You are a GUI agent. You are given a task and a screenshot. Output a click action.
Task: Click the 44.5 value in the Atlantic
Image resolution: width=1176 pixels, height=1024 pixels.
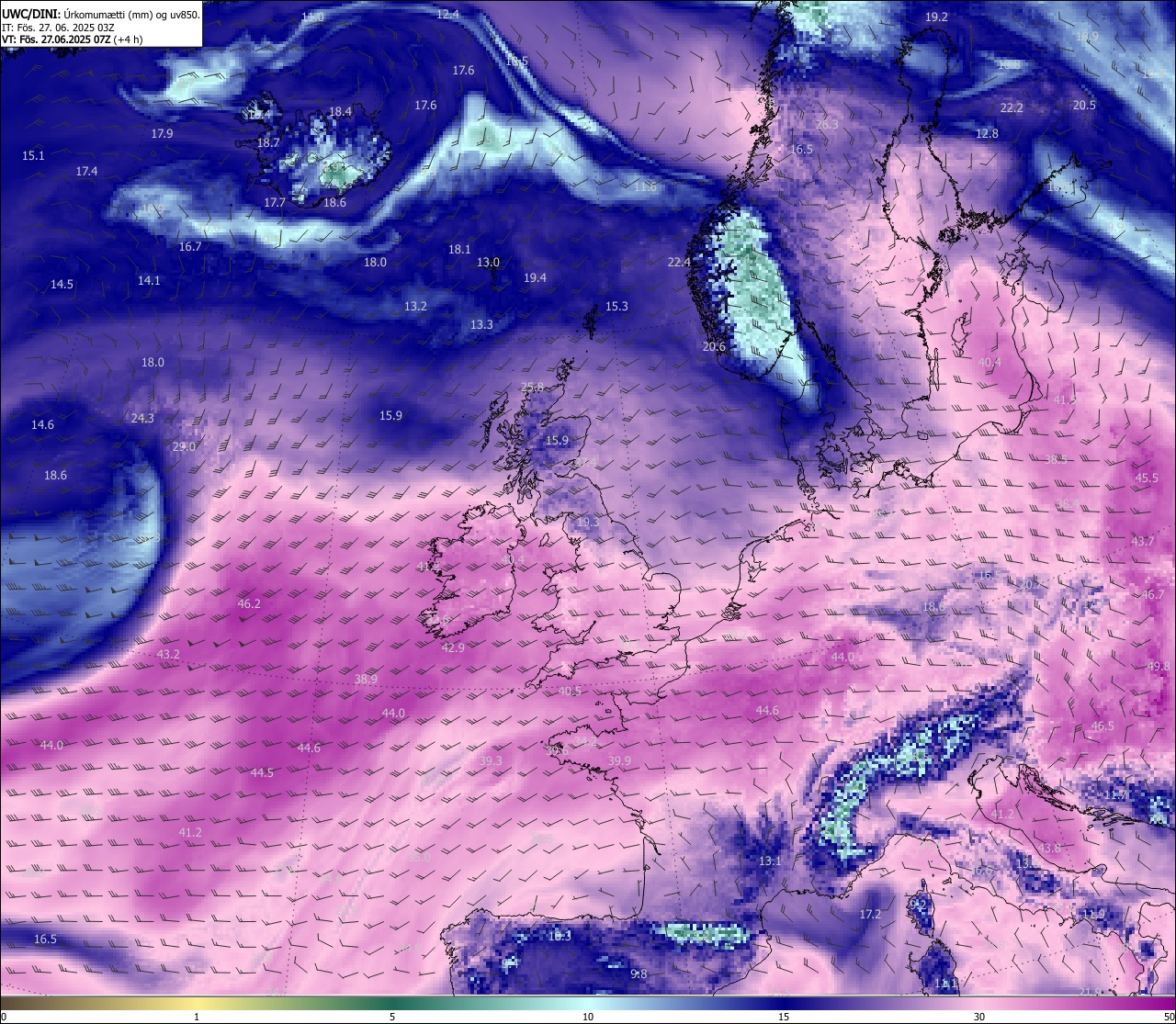tap(262, 772)
